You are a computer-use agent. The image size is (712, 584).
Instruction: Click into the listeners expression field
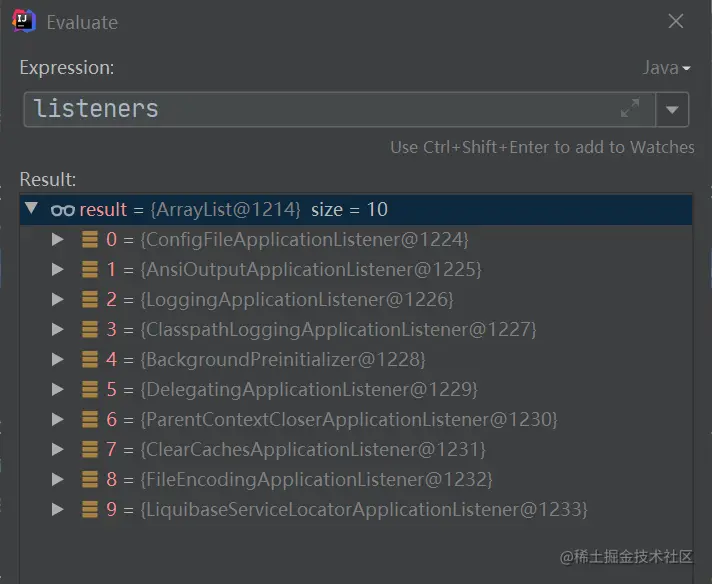pyautogui.click(x=340, y=109)
